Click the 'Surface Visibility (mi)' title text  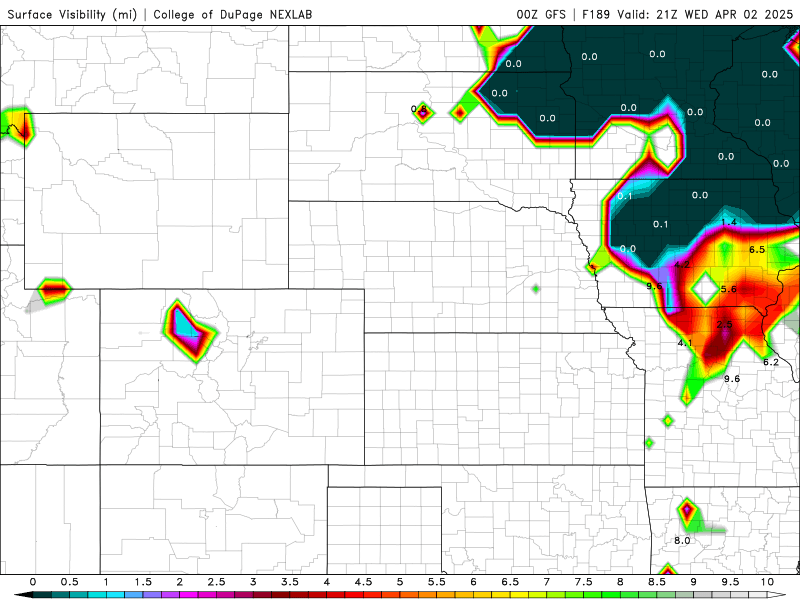(72, 14)
